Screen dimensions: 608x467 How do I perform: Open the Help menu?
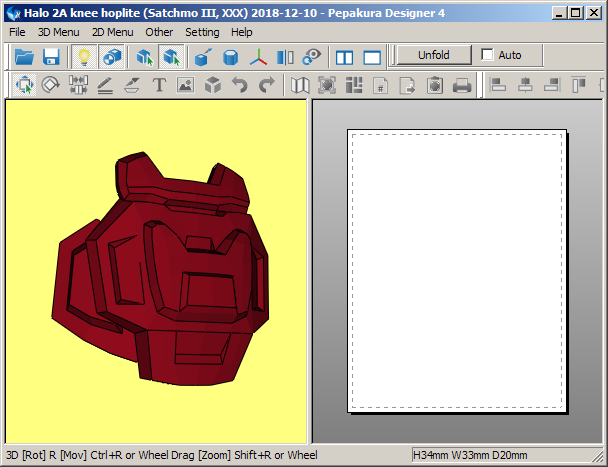pos(242,32)
